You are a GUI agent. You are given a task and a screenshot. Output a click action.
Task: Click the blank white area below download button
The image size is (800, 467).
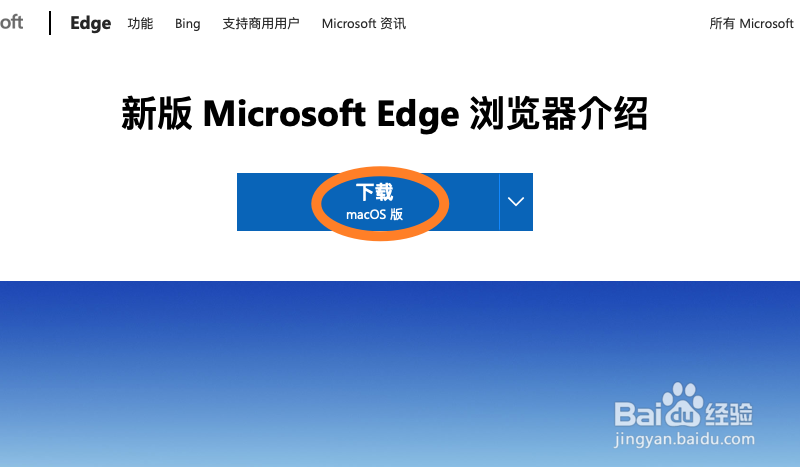[385, 258]
